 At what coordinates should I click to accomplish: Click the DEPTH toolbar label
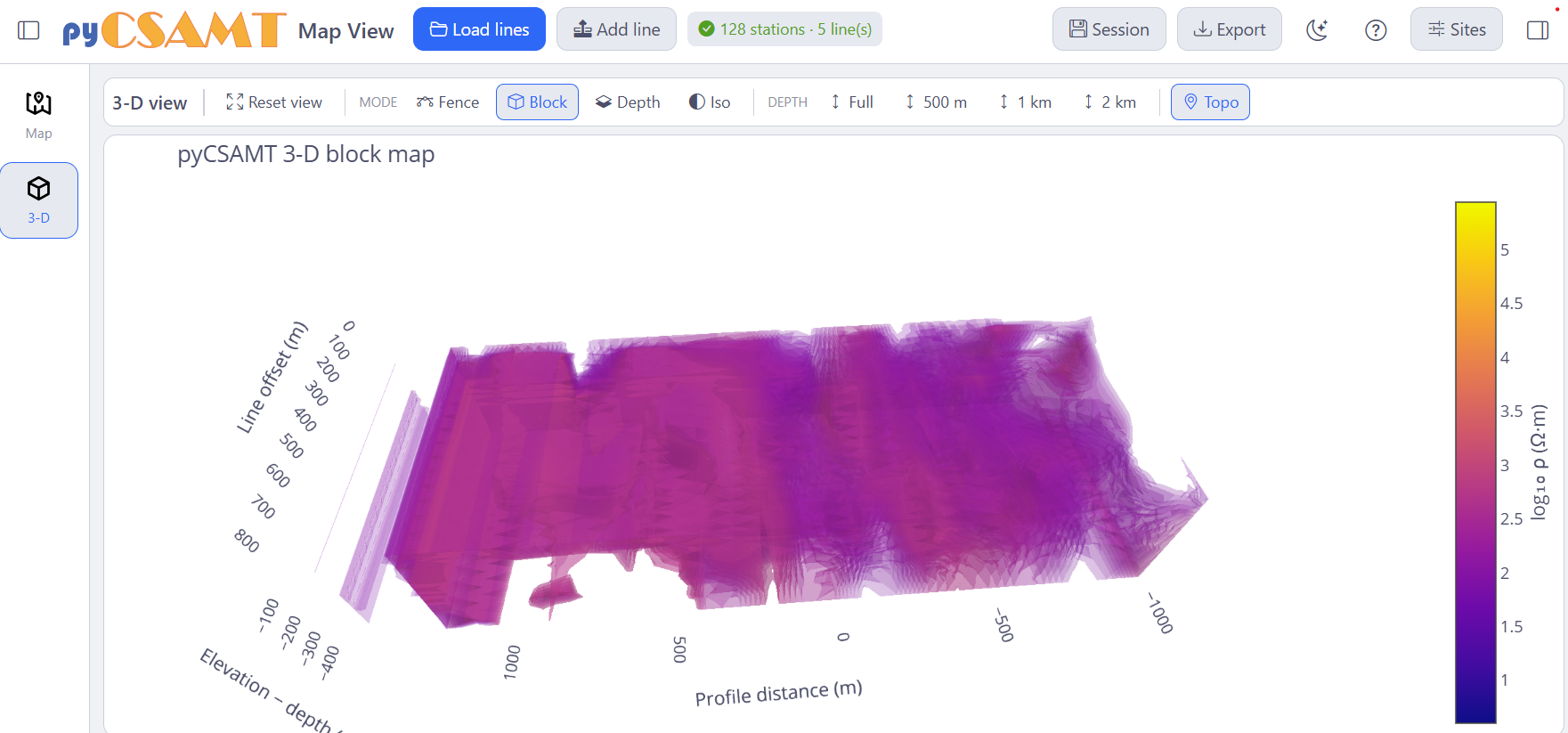click(787, 102)
